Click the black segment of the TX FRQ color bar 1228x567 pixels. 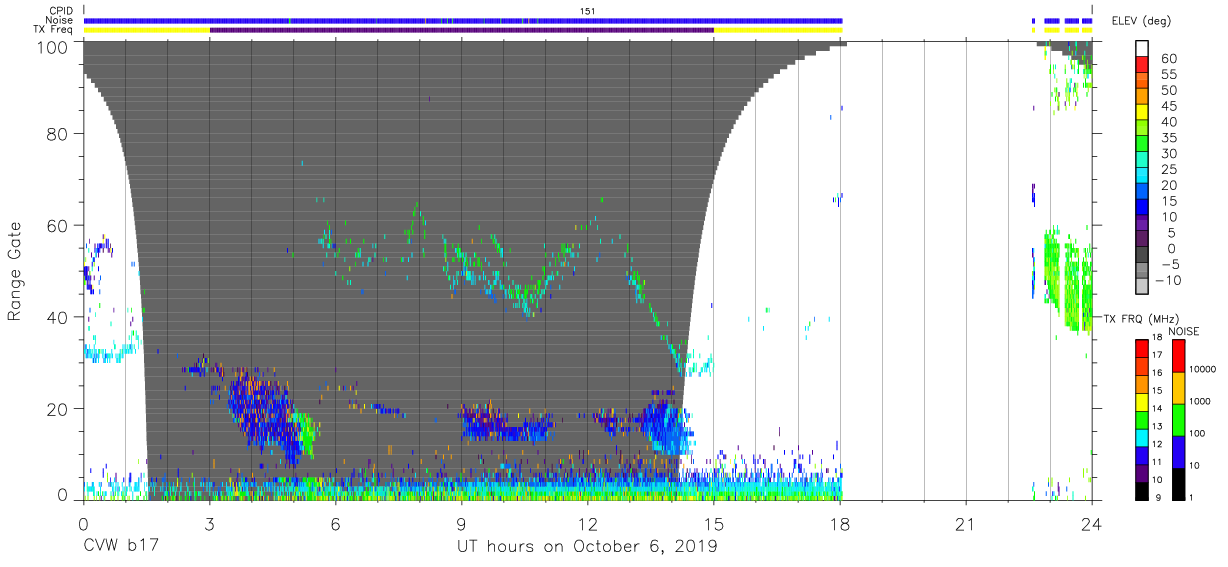(1142, 491)
